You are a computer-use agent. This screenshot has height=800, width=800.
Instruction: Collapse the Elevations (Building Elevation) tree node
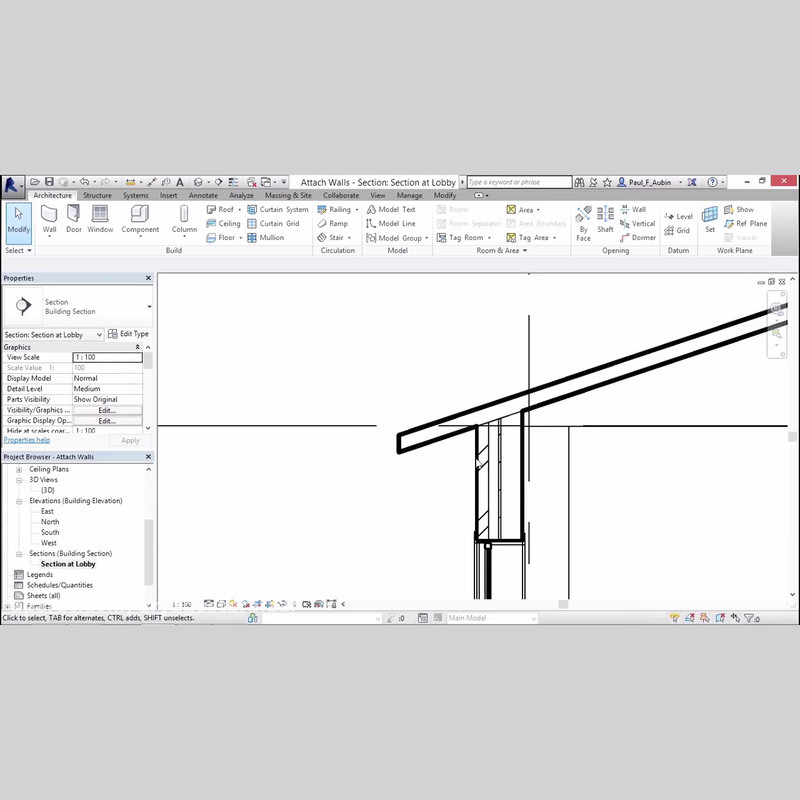tap(19, 501)
